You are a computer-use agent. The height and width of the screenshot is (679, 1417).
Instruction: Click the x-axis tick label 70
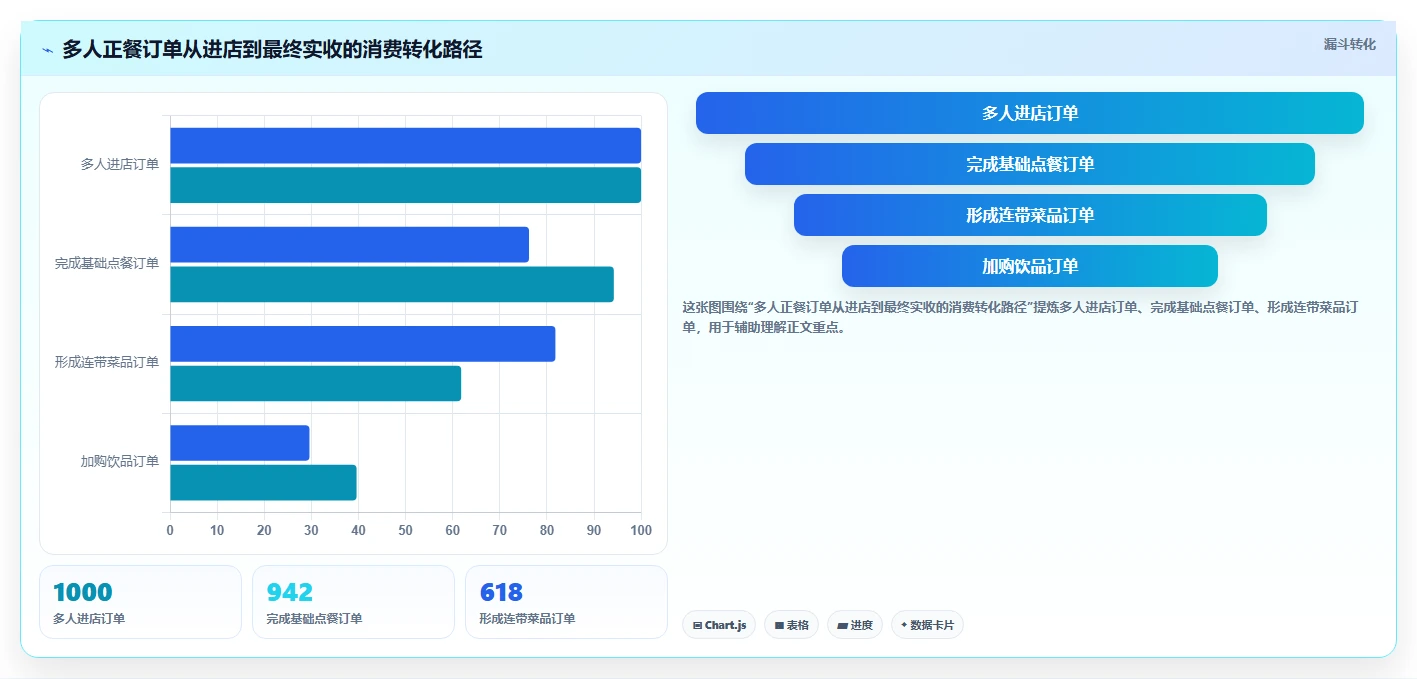500,530
